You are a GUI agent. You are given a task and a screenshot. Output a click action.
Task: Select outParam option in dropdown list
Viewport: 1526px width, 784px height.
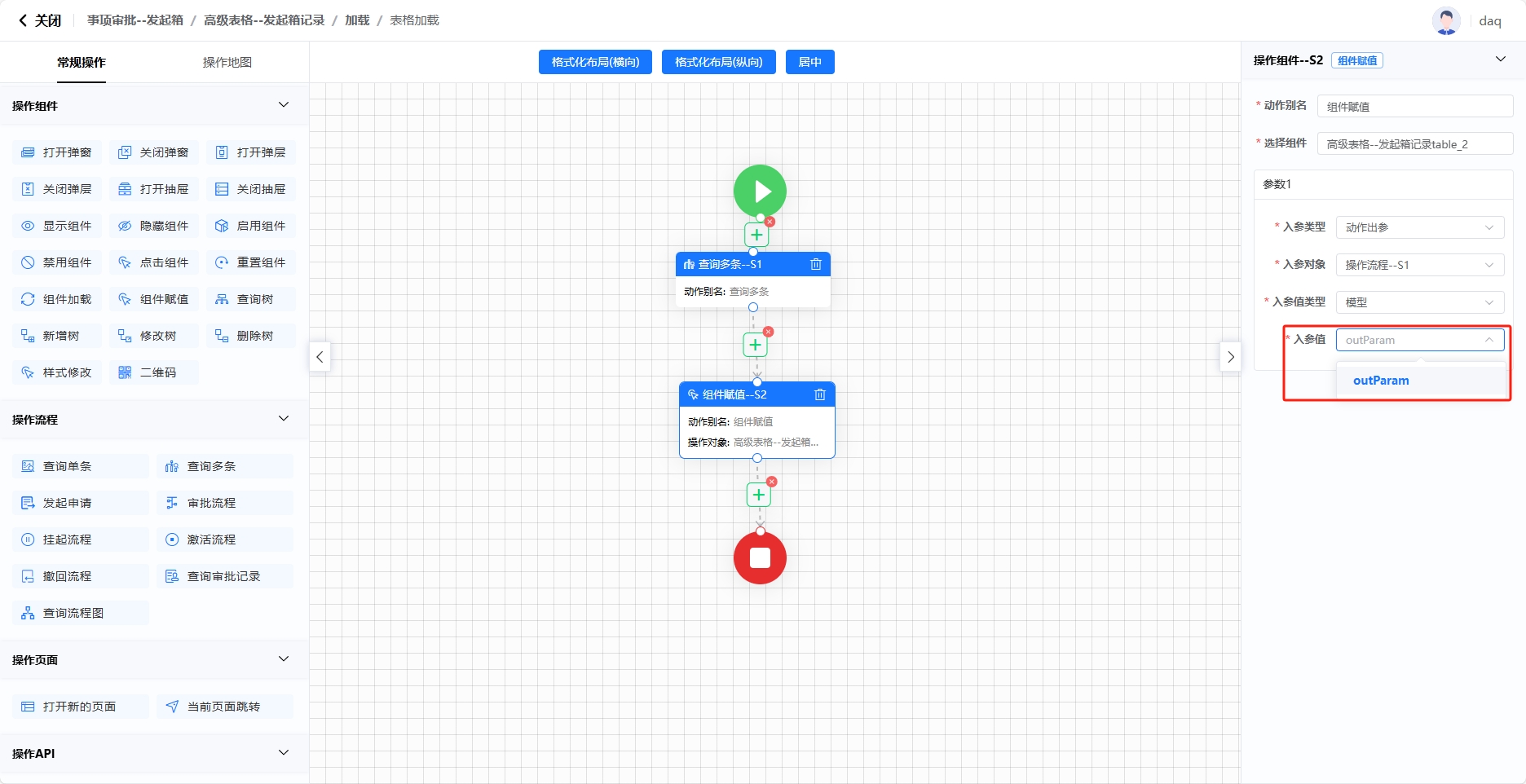tap(1381, 381)
